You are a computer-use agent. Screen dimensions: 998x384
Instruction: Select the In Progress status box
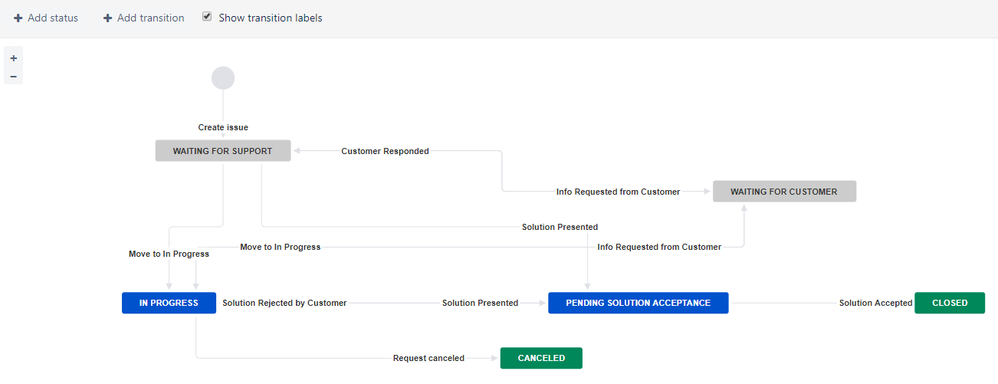tap(169, 303)
